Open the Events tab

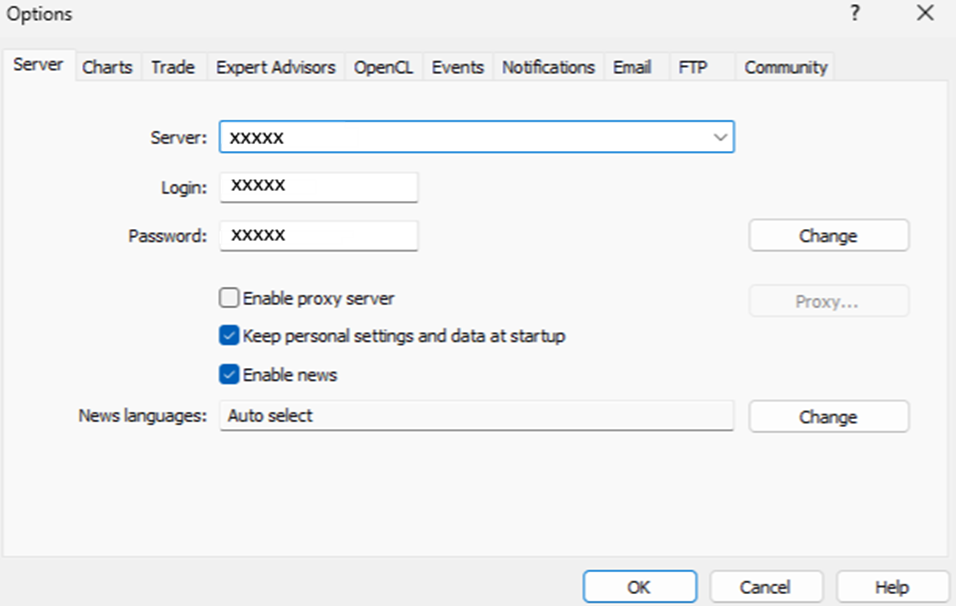coord(457,67)
